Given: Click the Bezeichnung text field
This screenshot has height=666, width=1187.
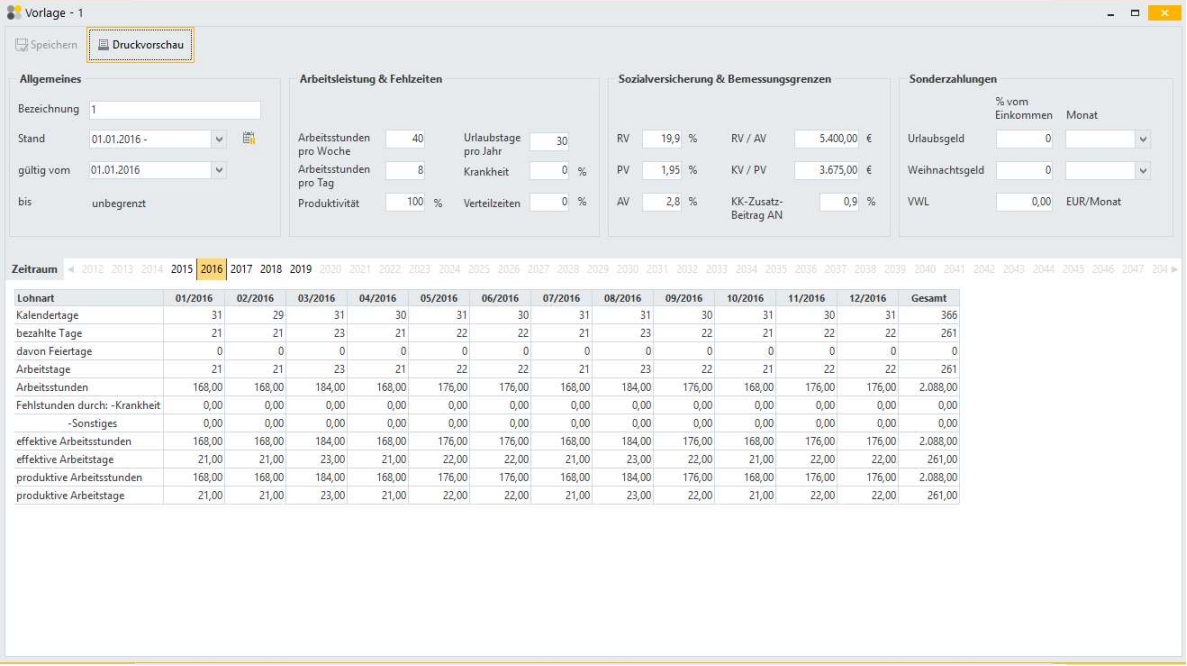Looking at the screenshot, I should click(174, 109).
